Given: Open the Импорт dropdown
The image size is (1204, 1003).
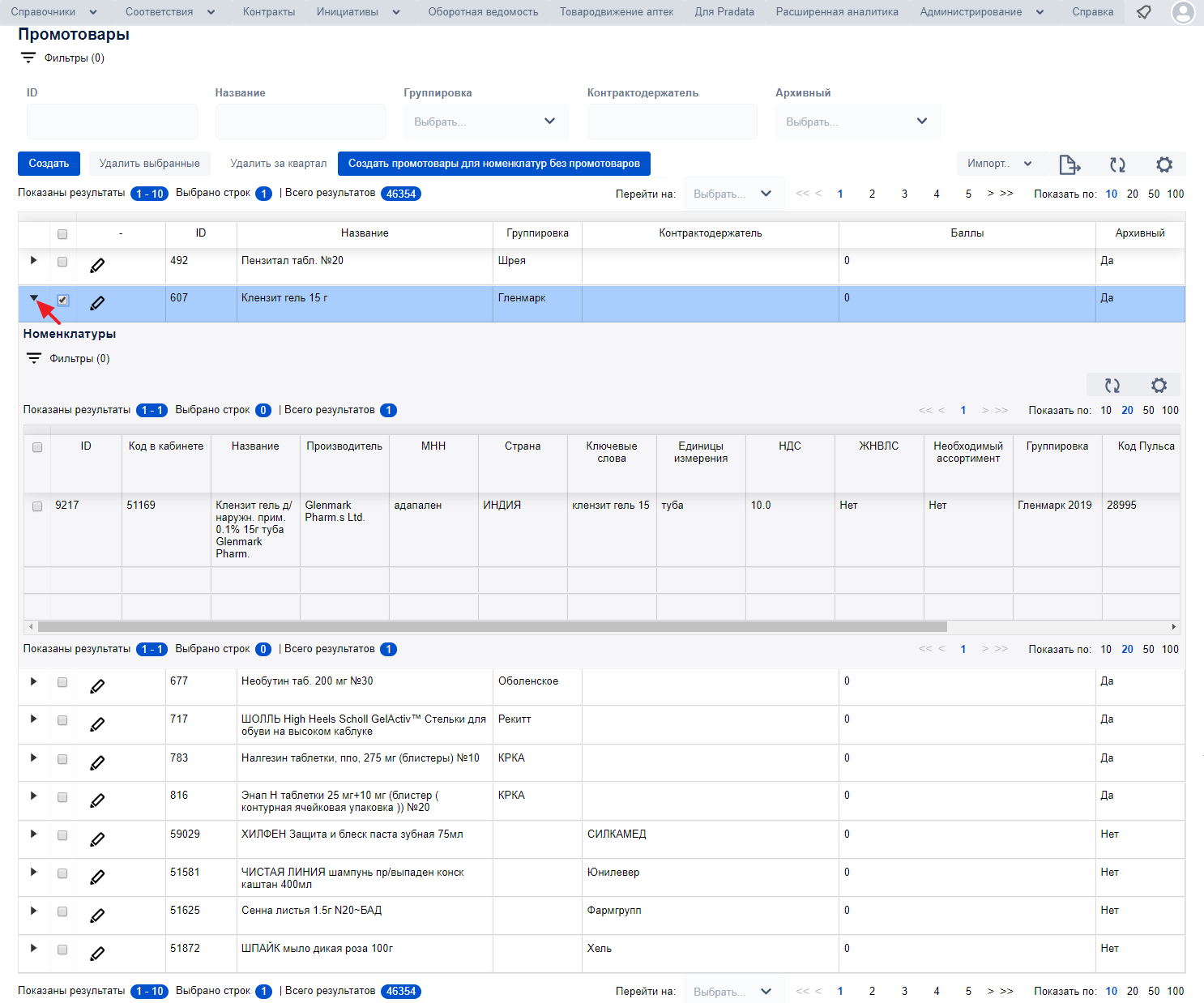Looking at the screenshot, I should tap(1001, 164).
